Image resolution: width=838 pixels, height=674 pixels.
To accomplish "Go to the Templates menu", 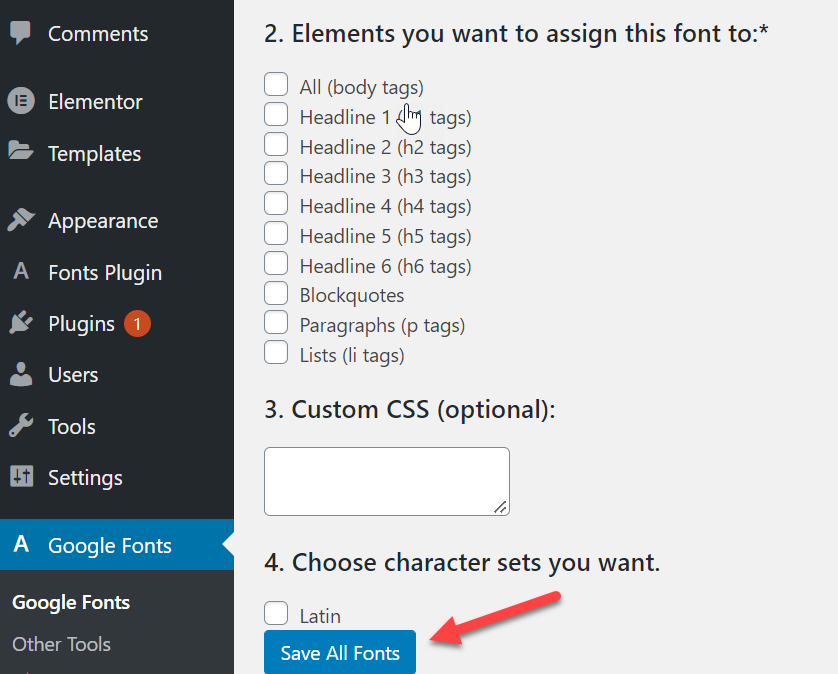I will pyautogui.click(x=117, y=153).
